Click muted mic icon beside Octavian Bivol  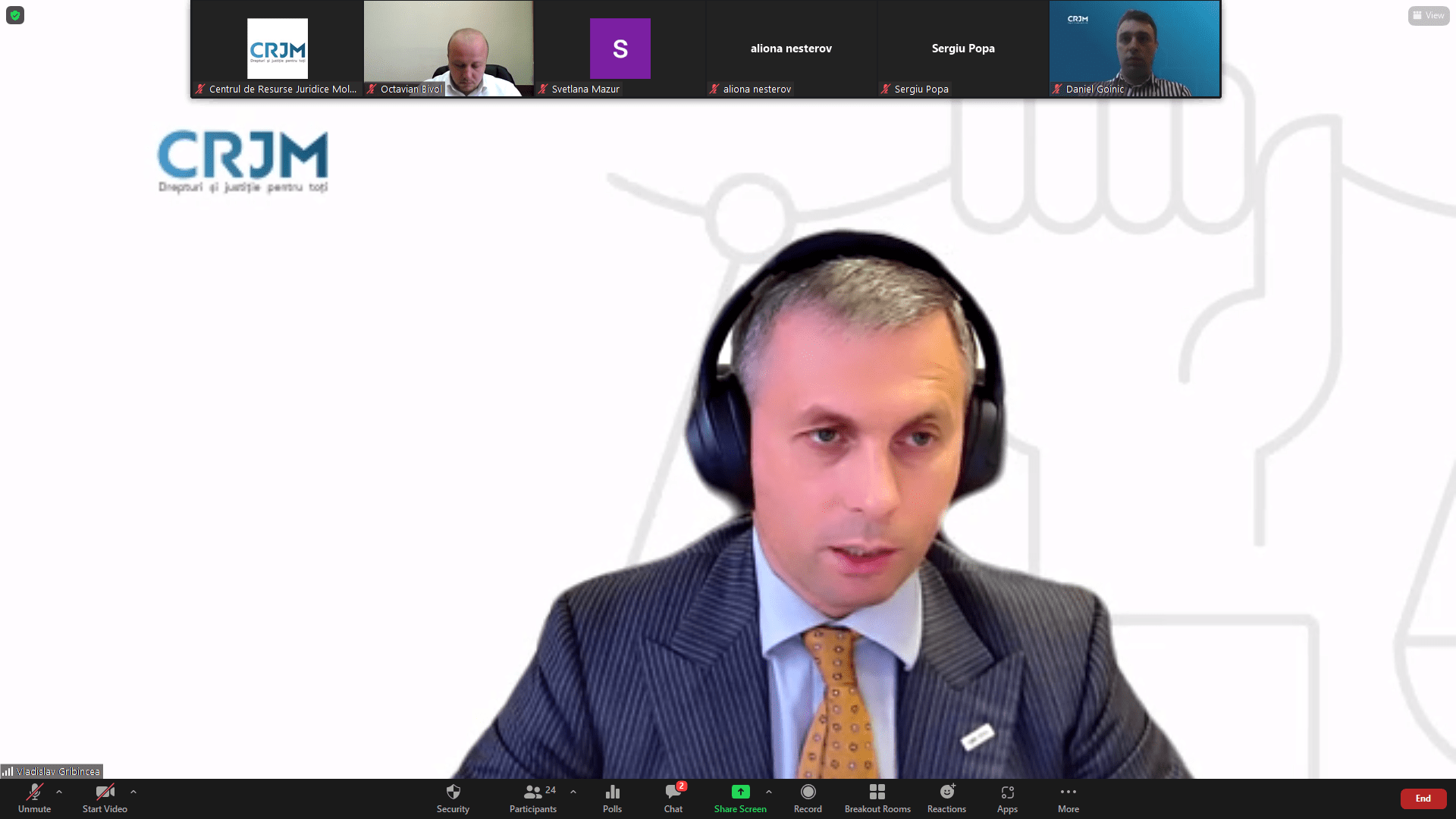pos(372,89)
